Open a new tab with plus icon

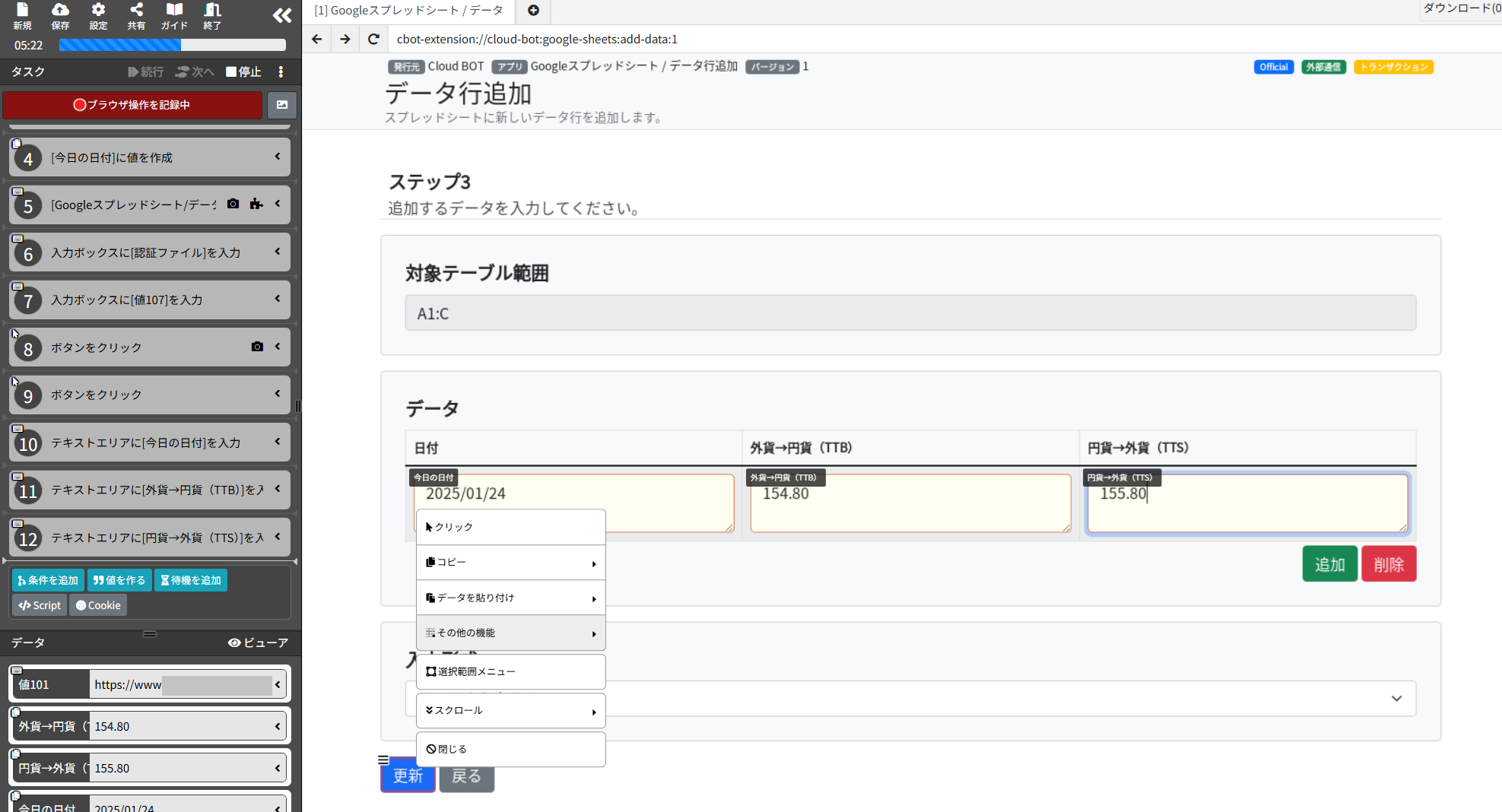tap(533, 11)
